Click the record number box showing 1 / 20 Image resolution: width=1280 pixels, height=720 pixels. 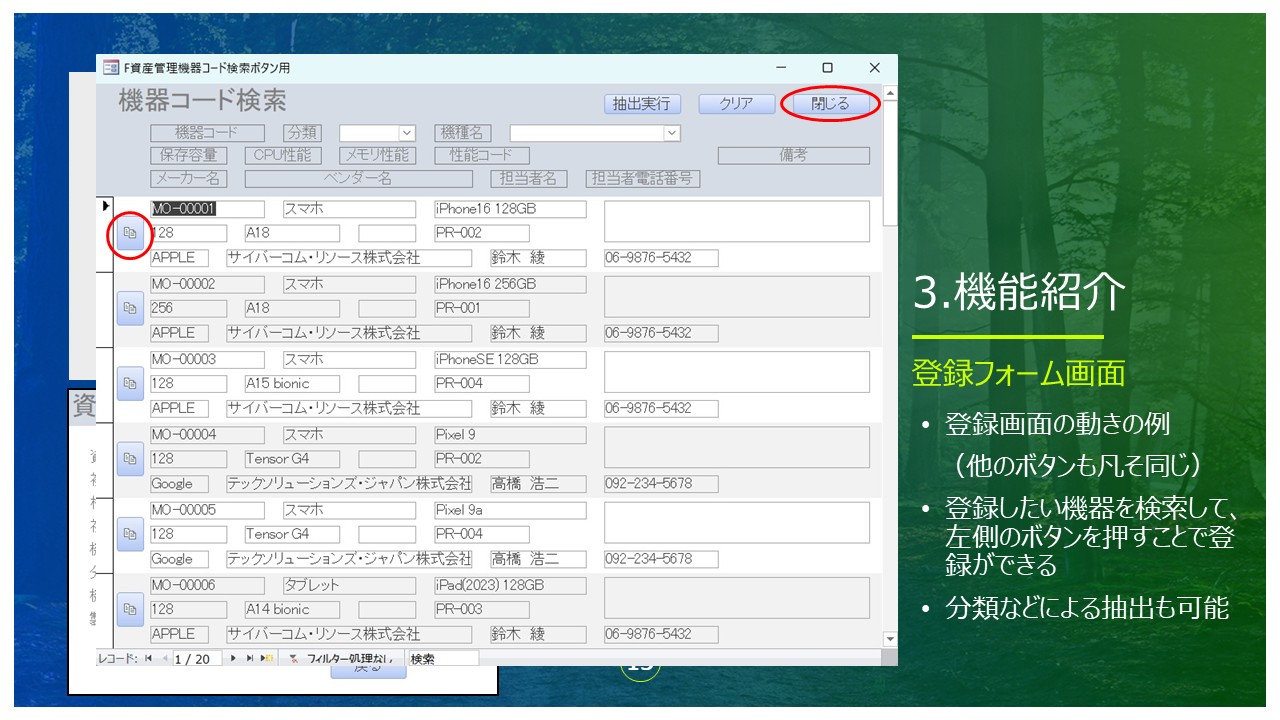(x=196, y=659)
